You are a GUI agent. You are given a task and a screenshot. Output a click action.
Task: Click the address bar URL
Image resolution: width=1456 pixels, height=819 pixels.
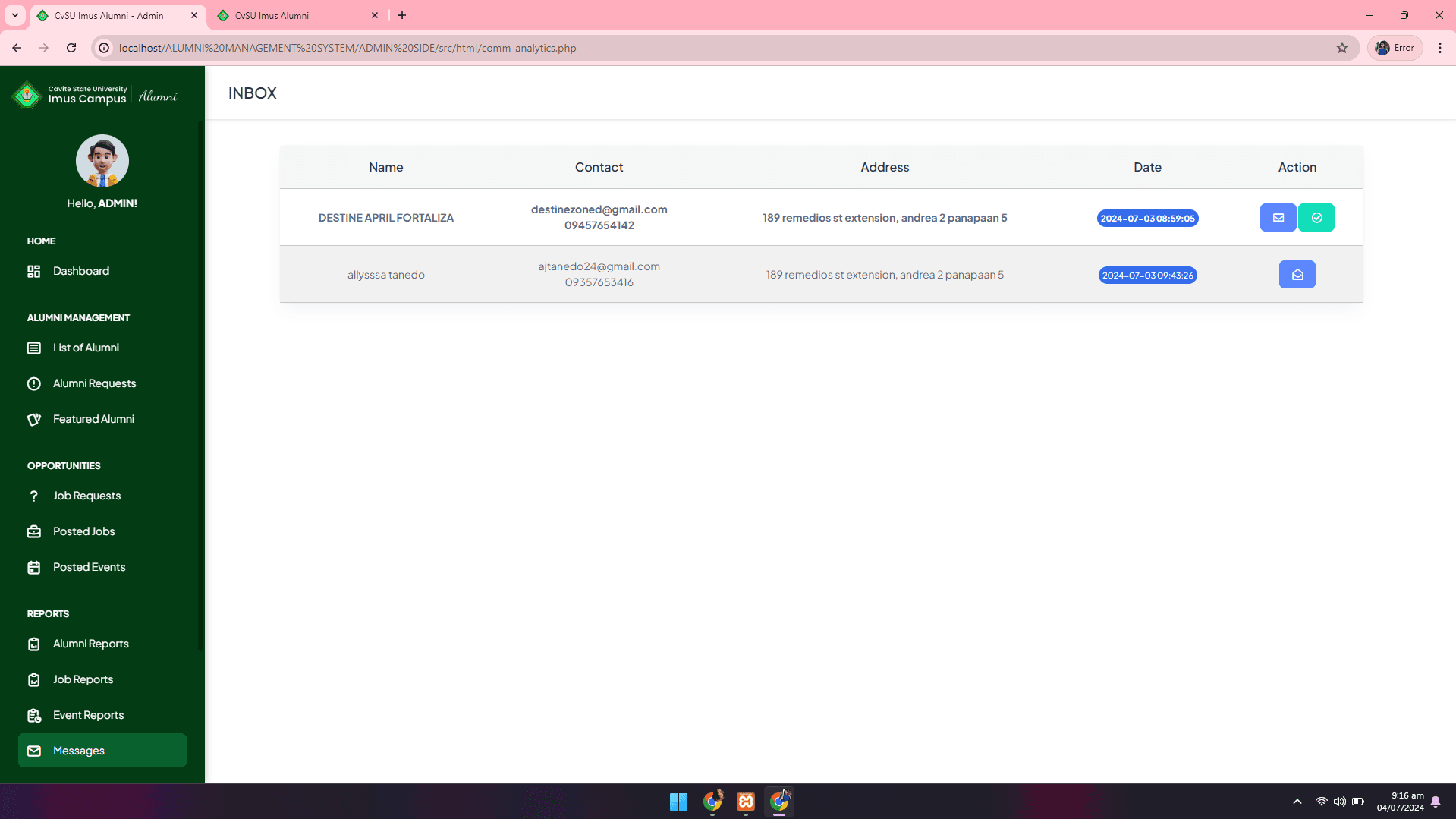tap(347, 48)
